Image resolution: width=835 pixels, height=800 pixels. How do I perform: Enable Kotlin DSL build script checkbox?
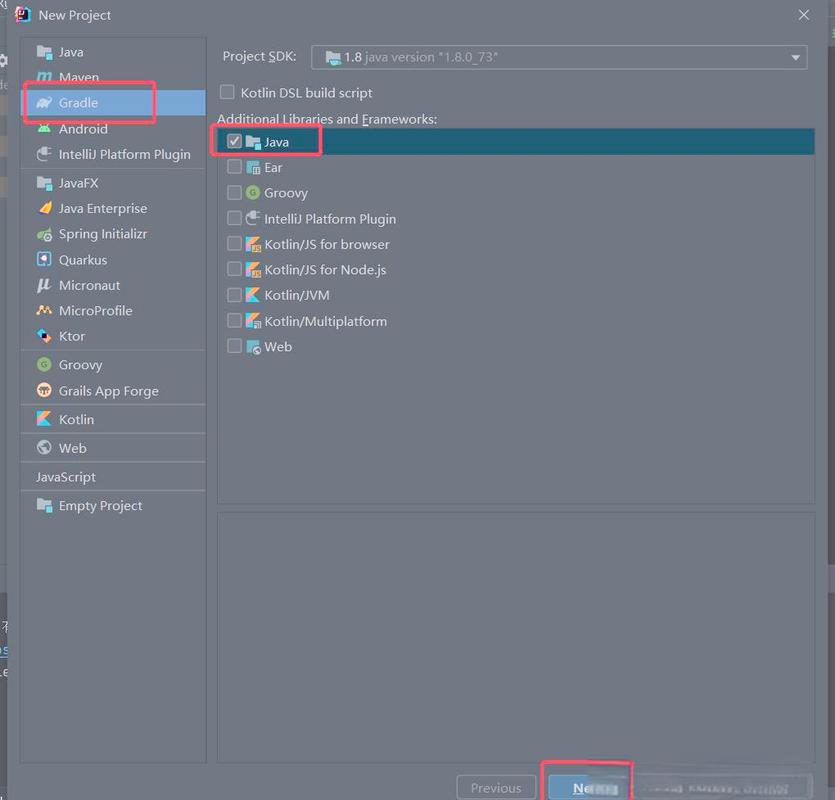[227, 92]
